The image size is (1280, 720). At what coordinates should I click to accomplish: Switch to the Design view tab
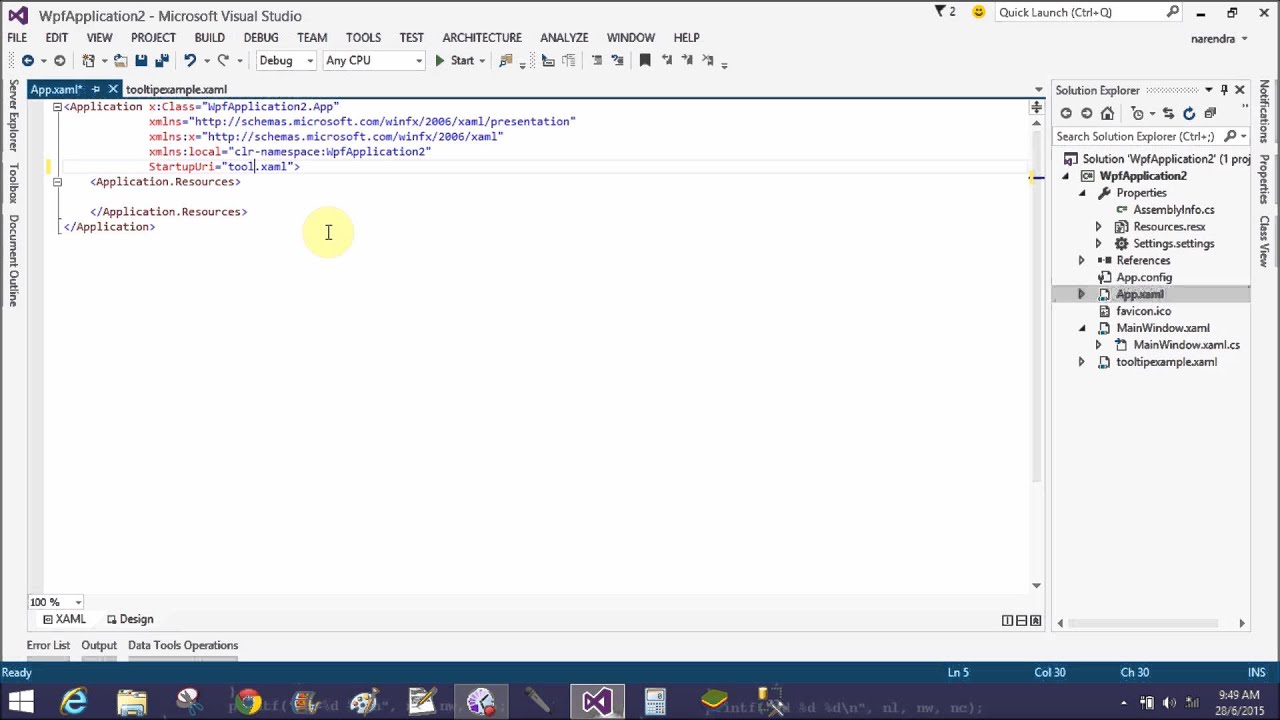tap(130, 620)
